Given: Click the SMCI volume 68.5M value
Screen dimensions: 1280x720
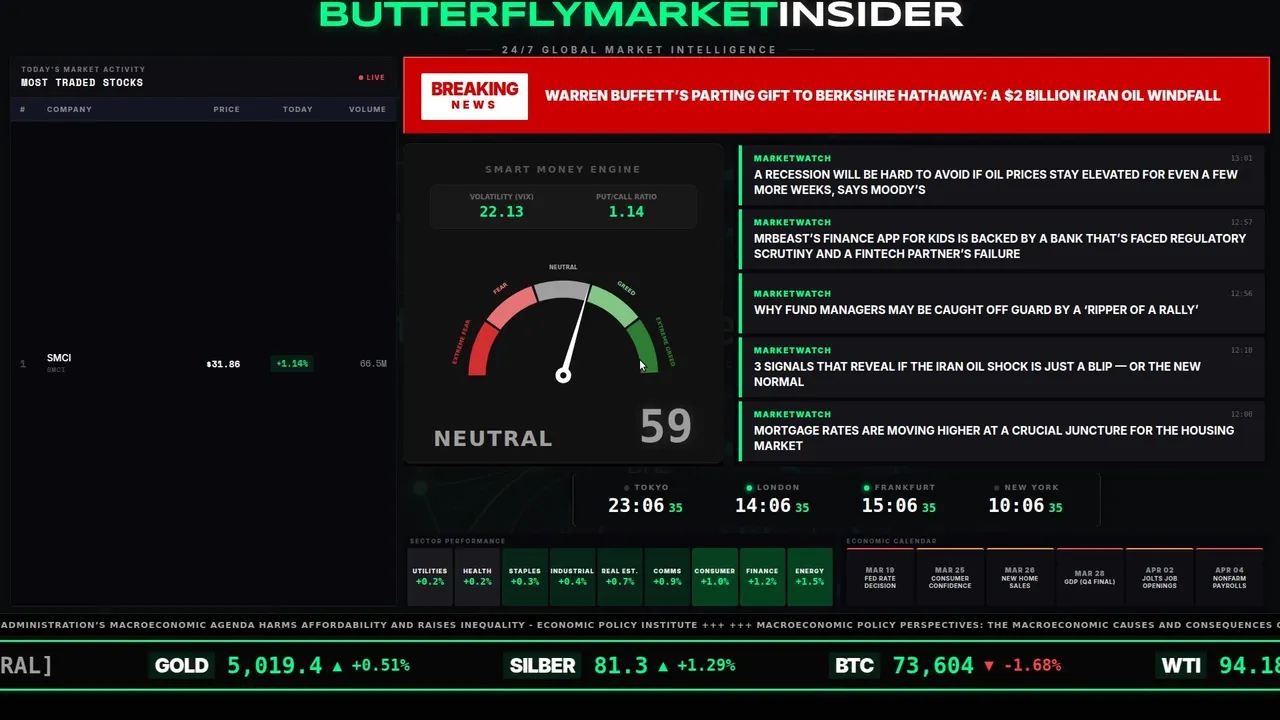Looking at the screenshot, I should pyautogui.click(x=373, y=364).
